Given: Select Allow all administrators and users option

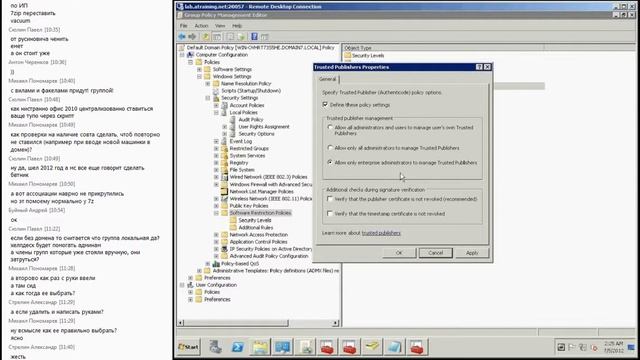Looking at the screenshot, I should (330, 127).
